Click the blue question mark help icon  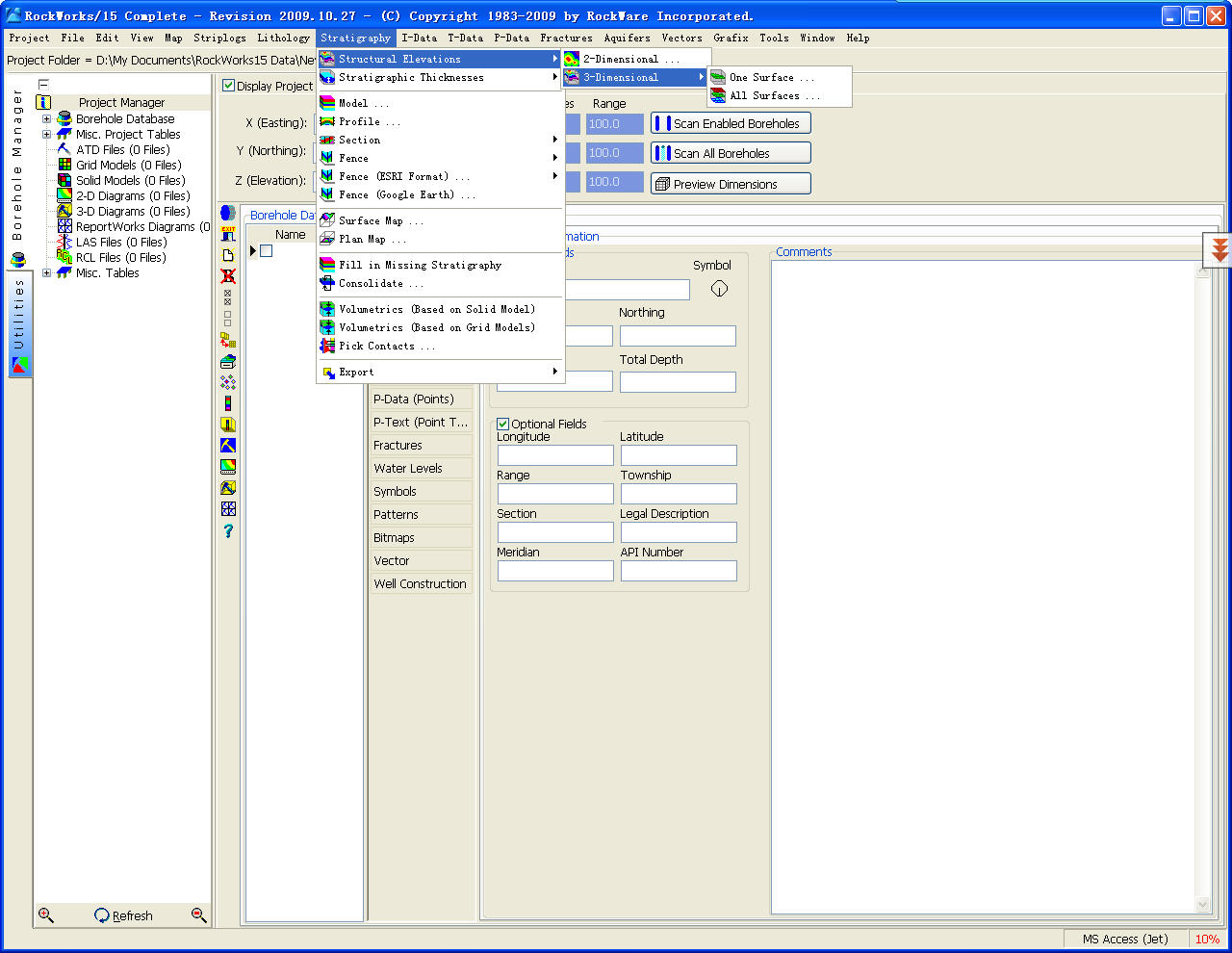[x=228, y=530]
